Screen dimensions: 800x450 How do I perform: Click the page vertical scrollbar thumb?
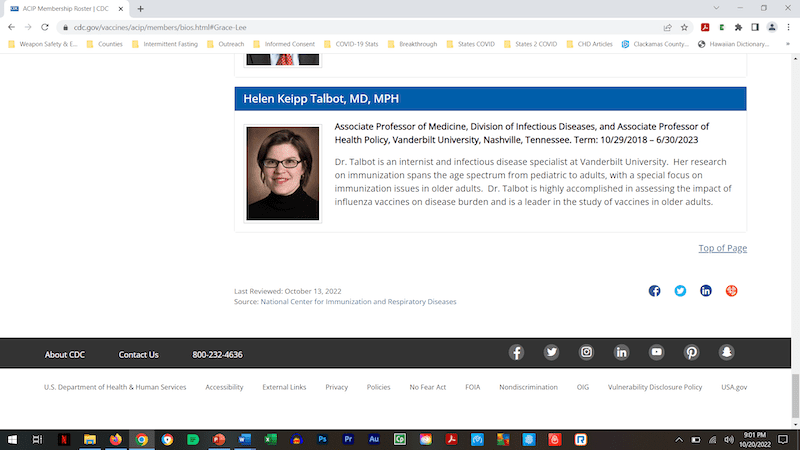coord(795,396)
